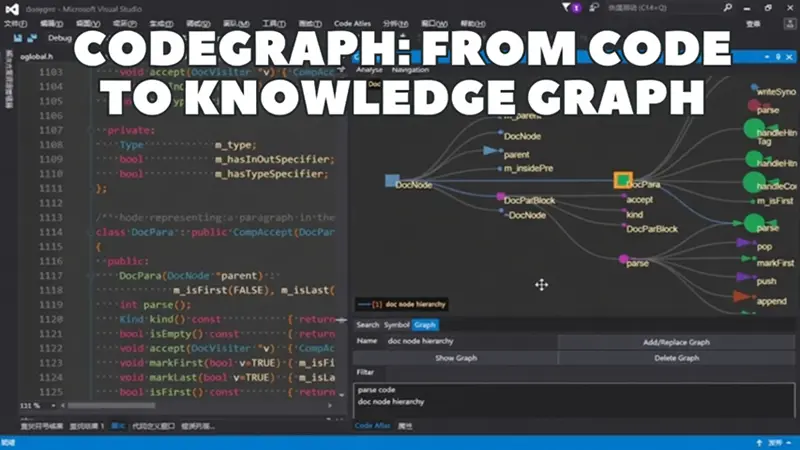Click the DocParBlock magenta node dot
This screenshot has height=450, width=800.
[501, 196]
